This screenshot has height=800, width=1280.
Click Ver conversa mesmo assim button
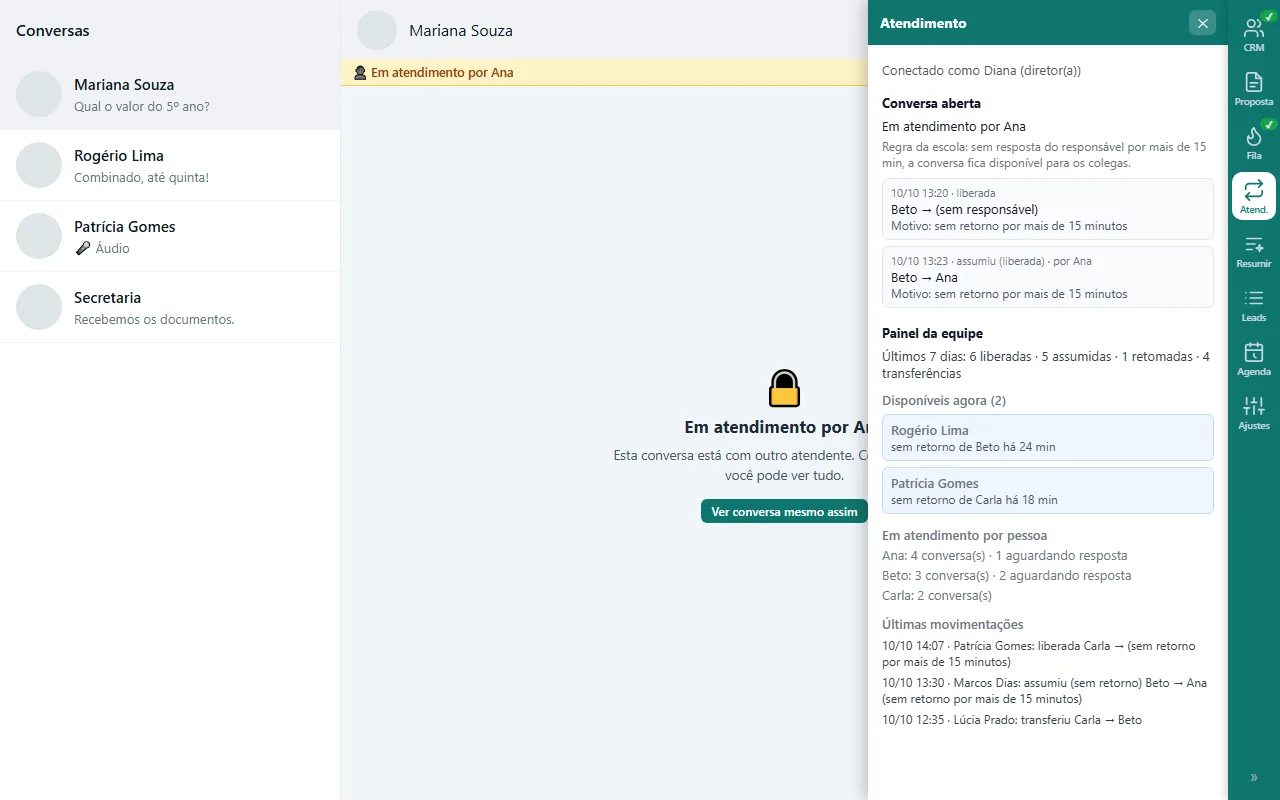click(784, 511)
